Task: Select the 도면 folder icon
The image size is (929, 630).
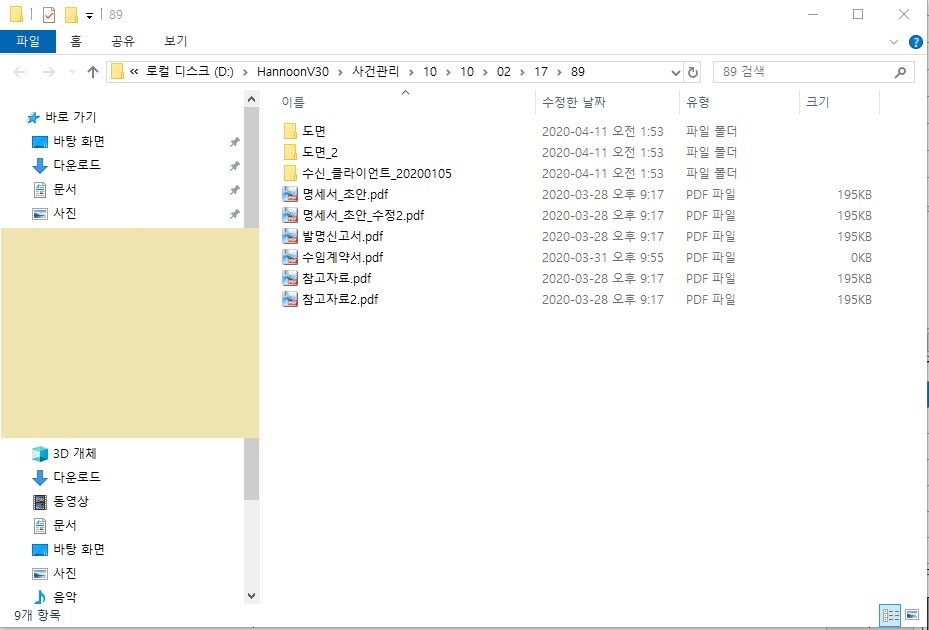Action: click(x=290, y=131)
